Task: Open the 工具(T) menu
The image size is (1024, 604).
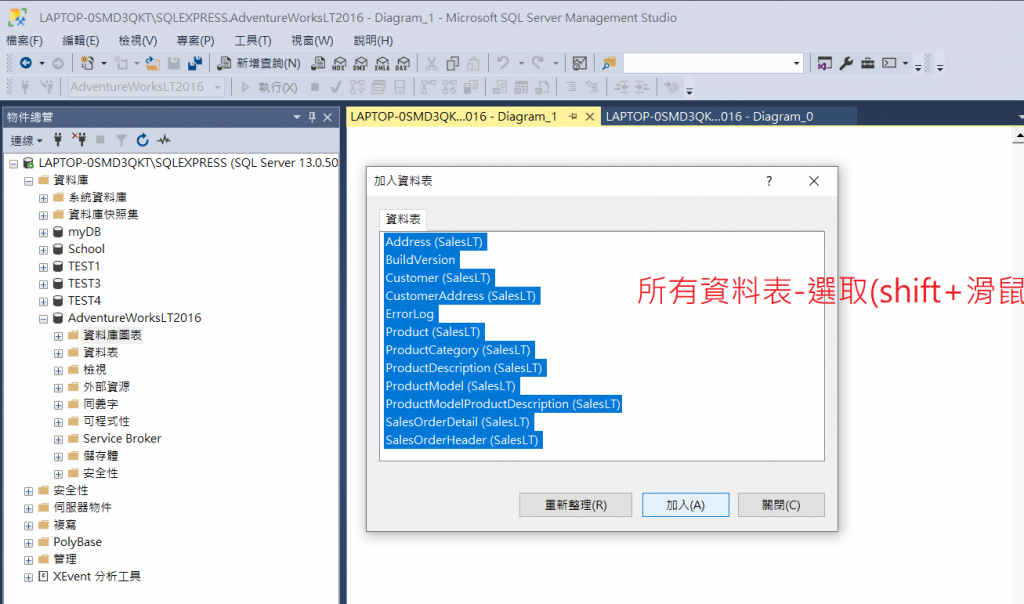Action: pyautogui.click(x=253, y=40)
